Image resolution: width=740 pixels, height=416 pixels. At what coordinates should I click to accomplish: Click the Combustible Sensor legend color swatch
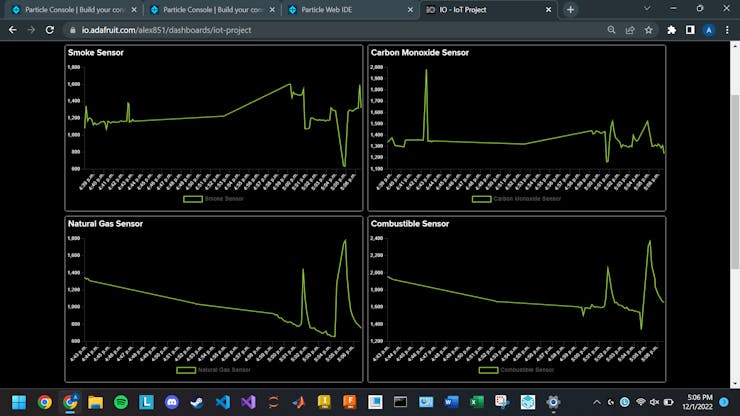[488, 370]
